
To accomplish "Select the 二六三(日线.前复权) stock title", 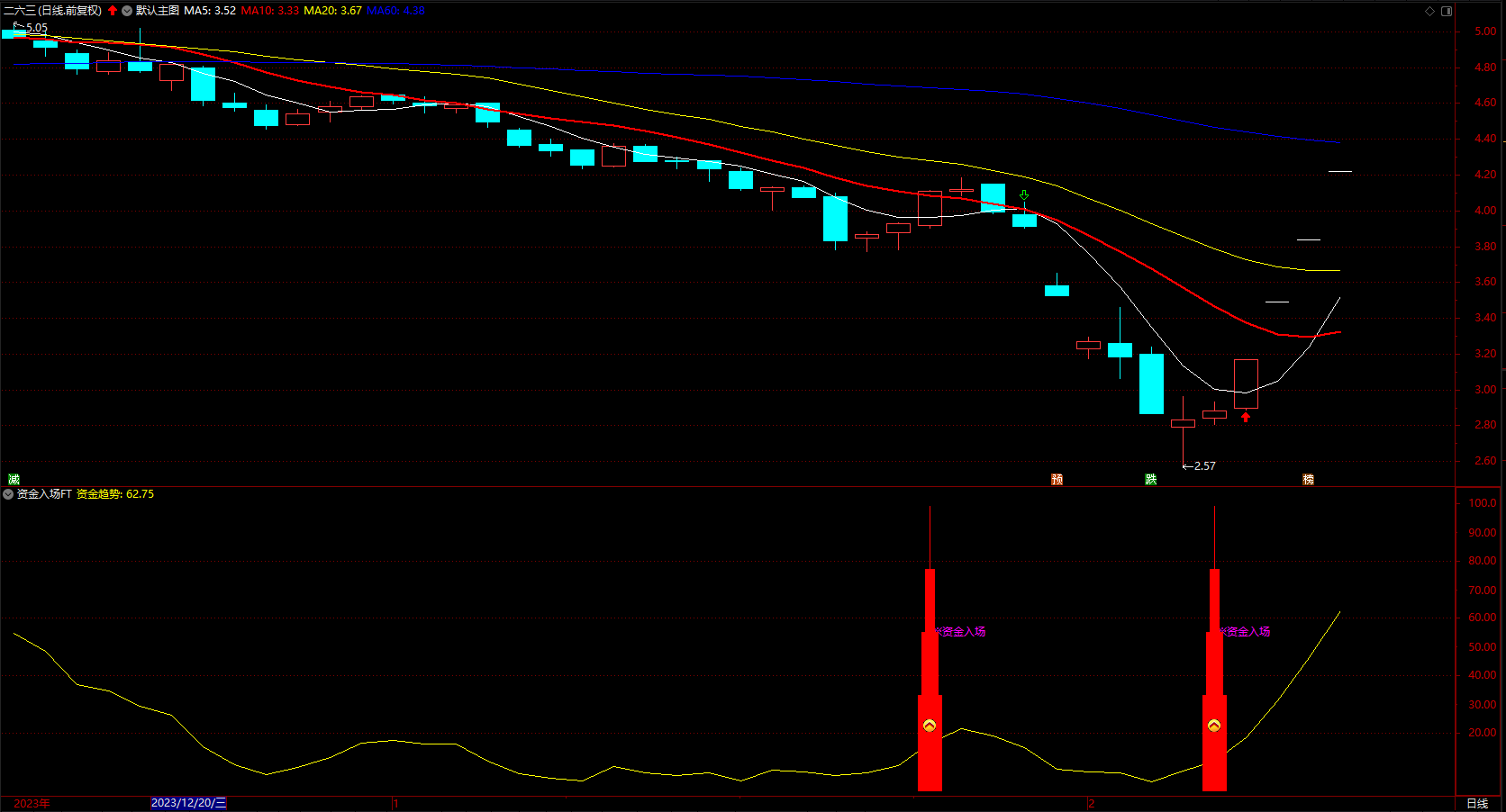I will [x=52, y=11].
